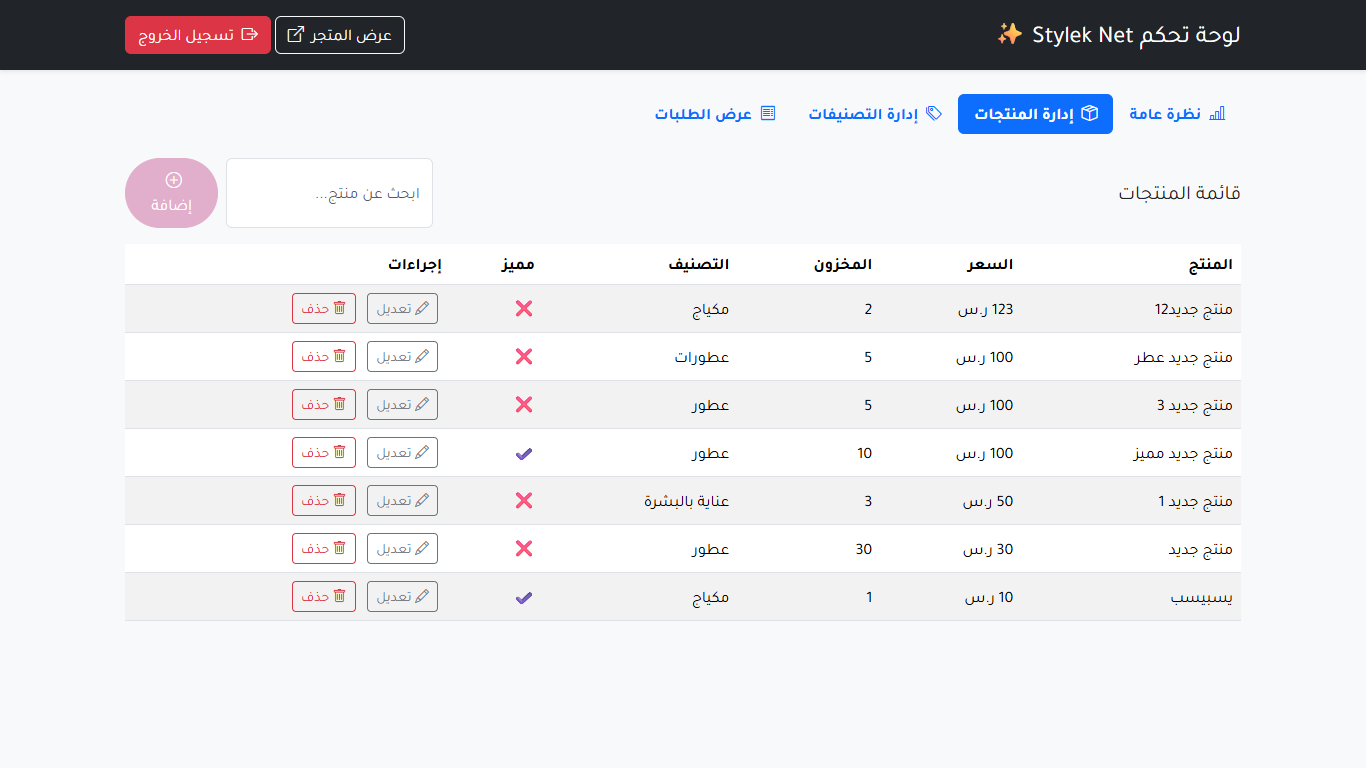Click the external link icon on عرض المتجر
1366x768 pixels.
point(296,35)
